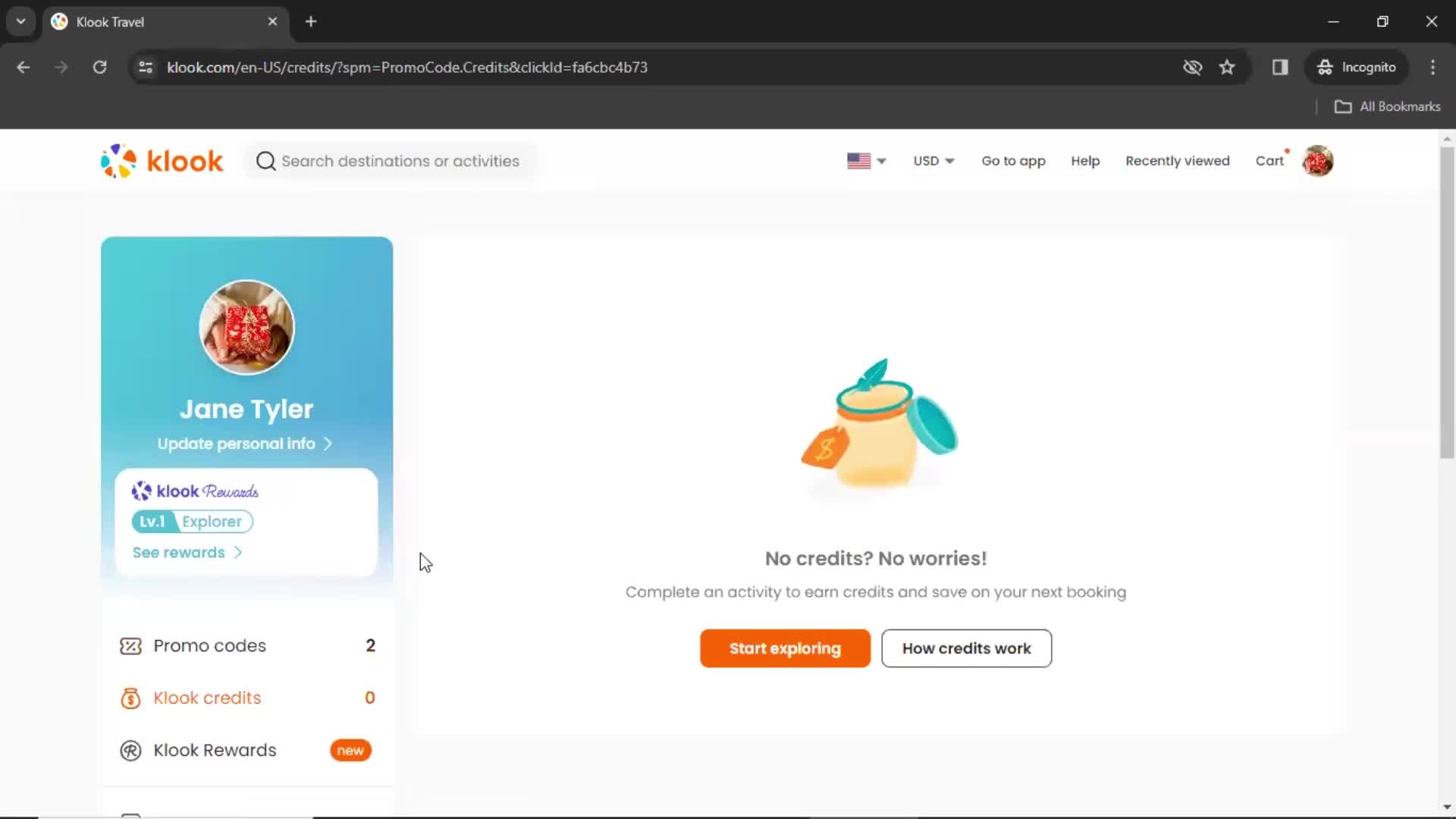1456x819 pixels.
Task: Click Update personal info link
Action: [x=245, y=443]
